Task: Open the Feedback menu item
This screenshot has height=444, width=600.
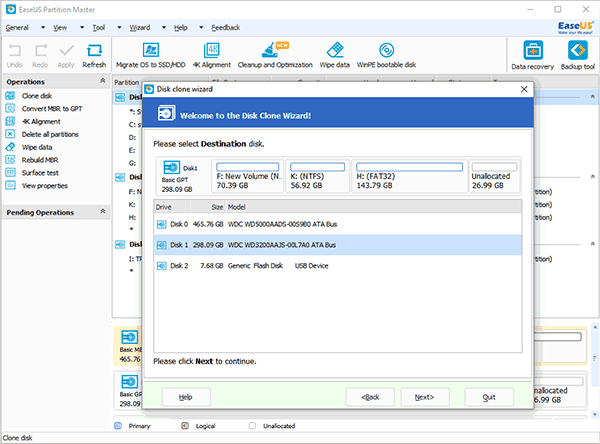Action: pyautogui.click(x=226, y=28)
